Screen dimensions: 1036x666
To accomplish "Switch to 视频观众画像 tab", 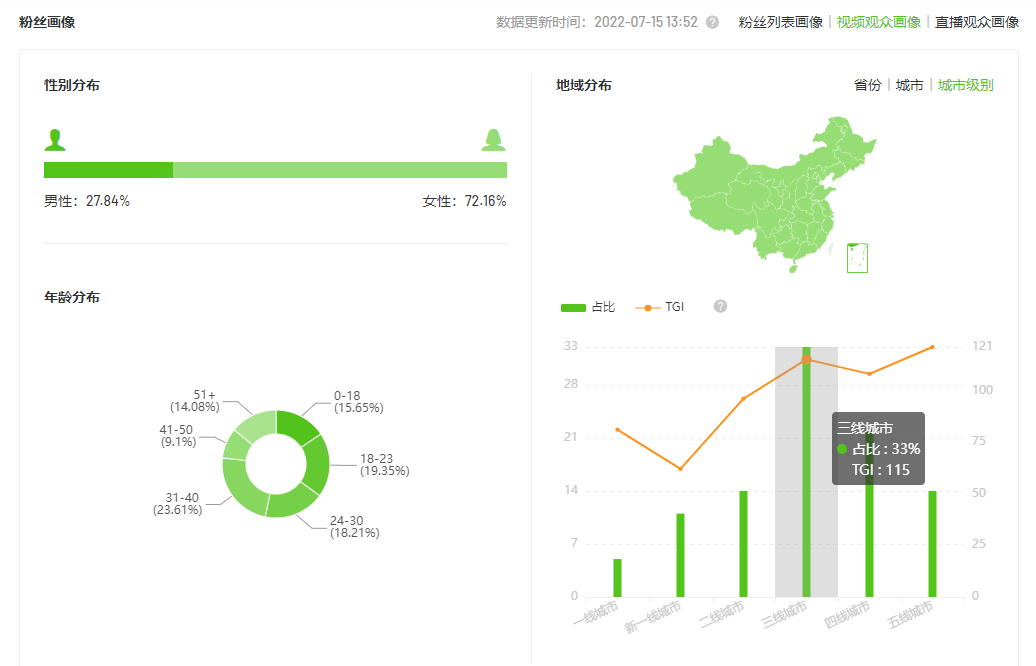I will coord(879,22).
